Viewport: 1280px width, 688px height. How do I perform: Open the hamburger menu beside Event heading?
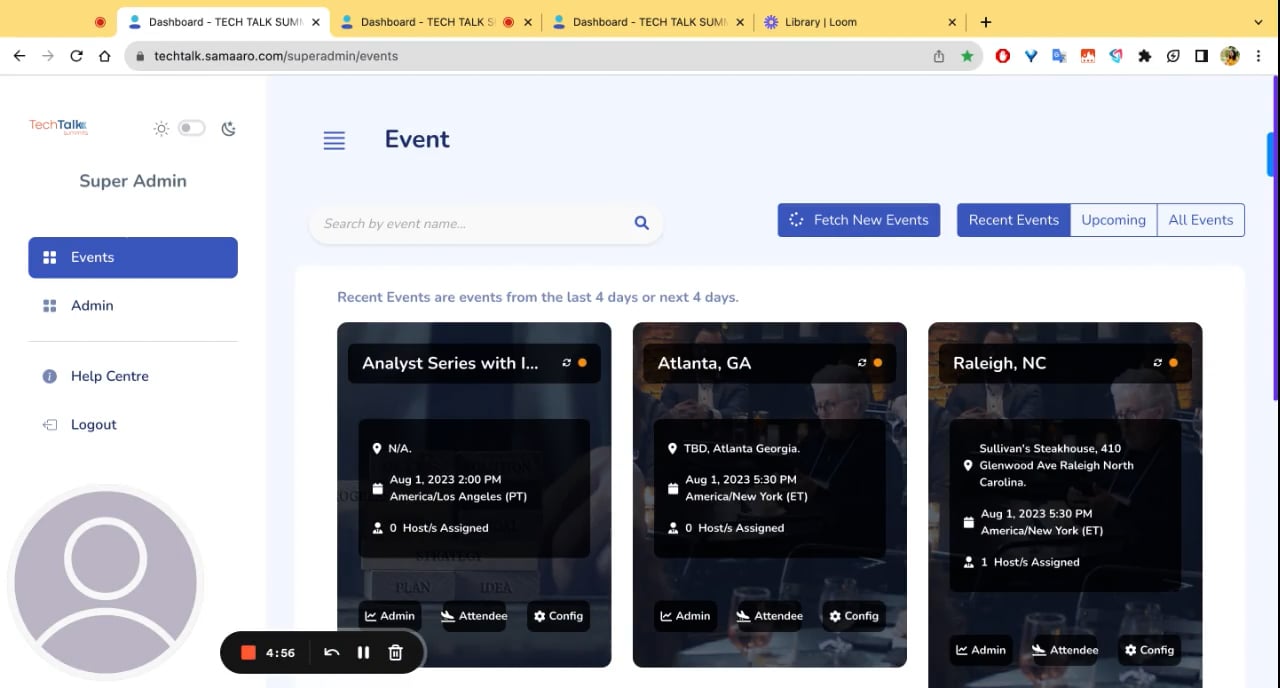[334, 141]
